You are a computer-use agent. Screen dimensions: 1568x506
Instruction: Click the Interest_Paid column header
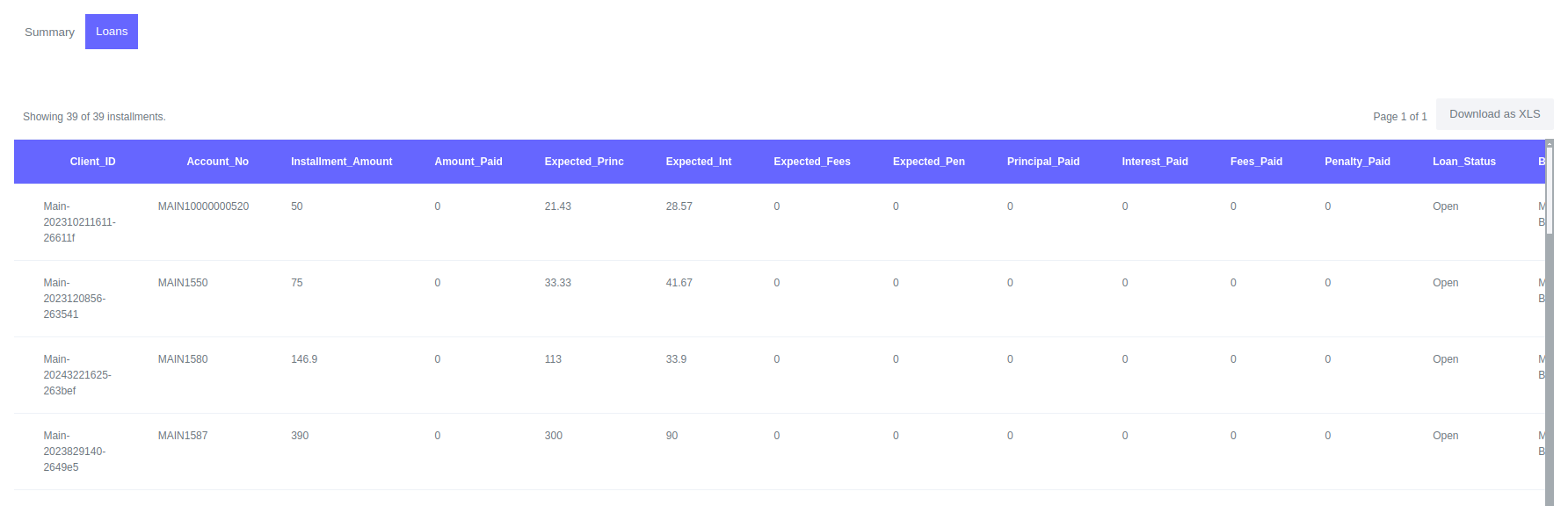click(1154, 162)
